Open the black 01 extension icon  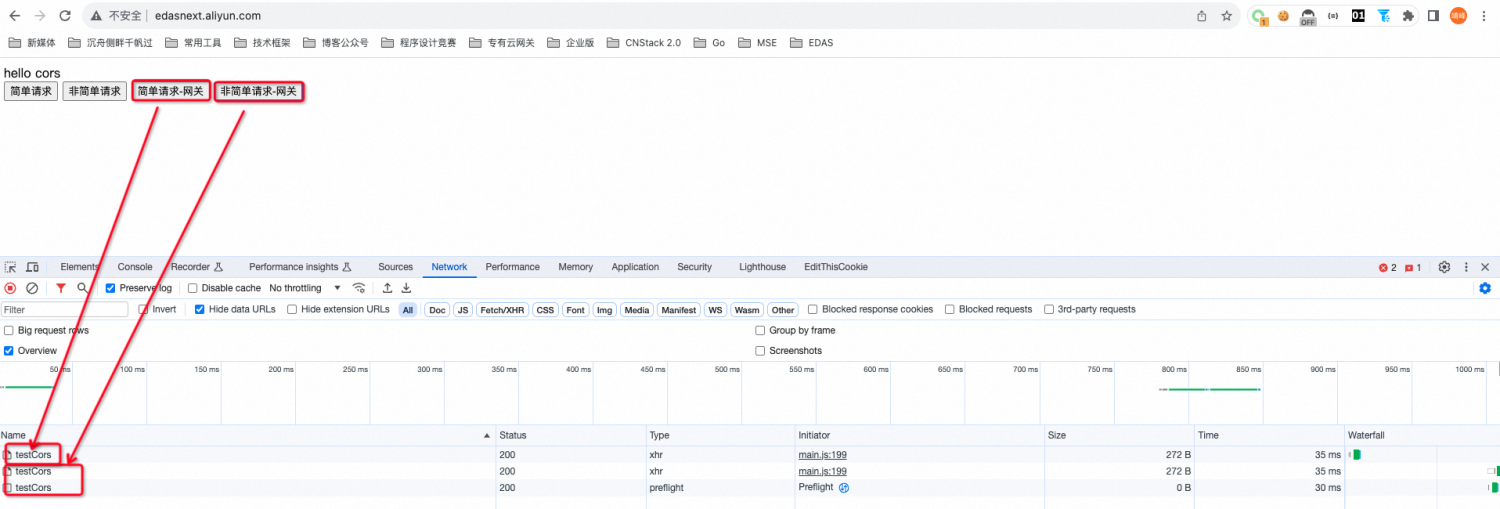[1358, 16]
